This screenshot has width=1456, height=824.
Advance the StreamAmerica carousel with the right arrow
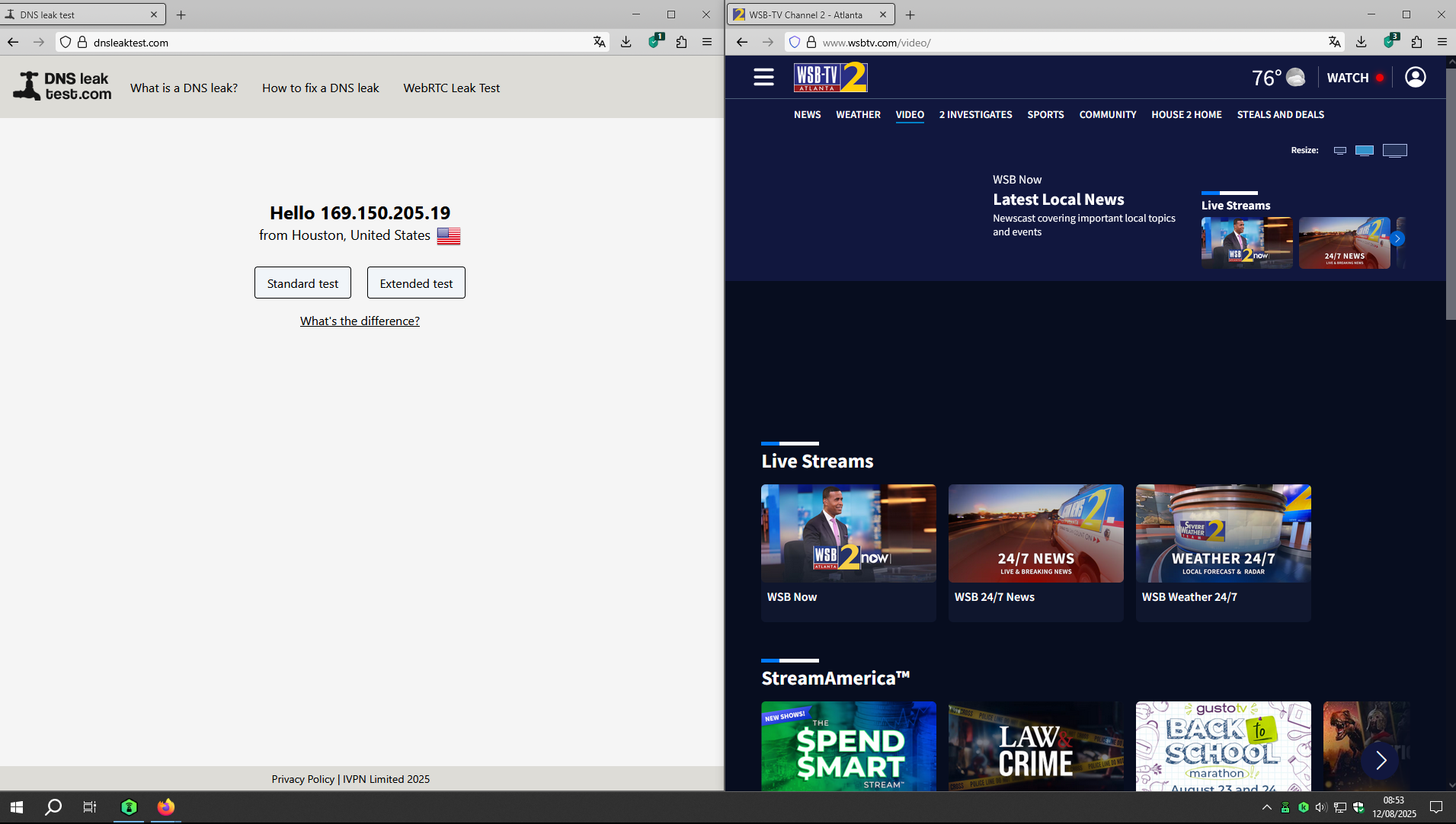pyautogui.click(x=1381, y=760)
